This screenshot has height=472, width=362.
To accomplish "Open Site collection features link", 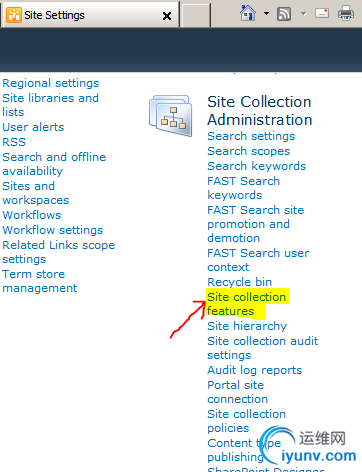I will (246, 304).
